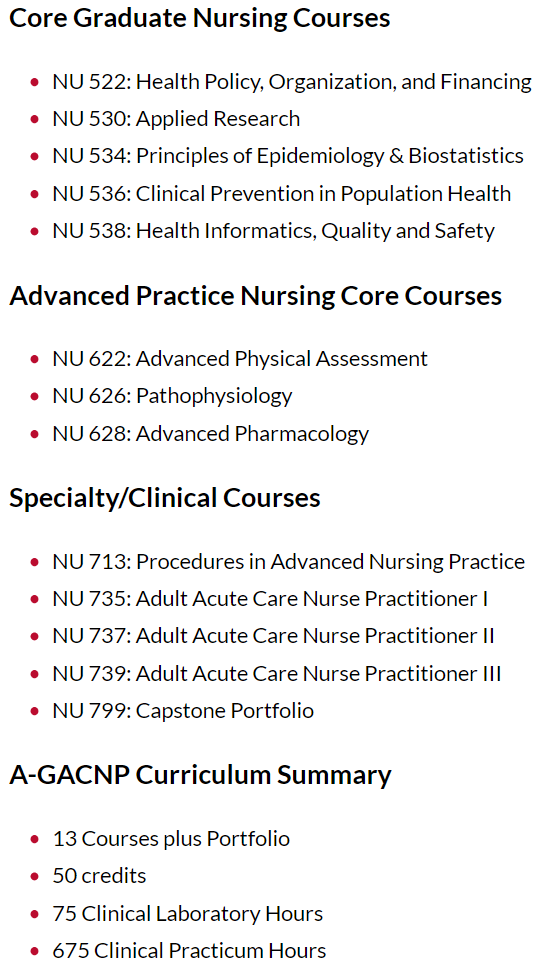Click NU 530: Applied Research text
534x964 pixels.
[x=176, y=119]
